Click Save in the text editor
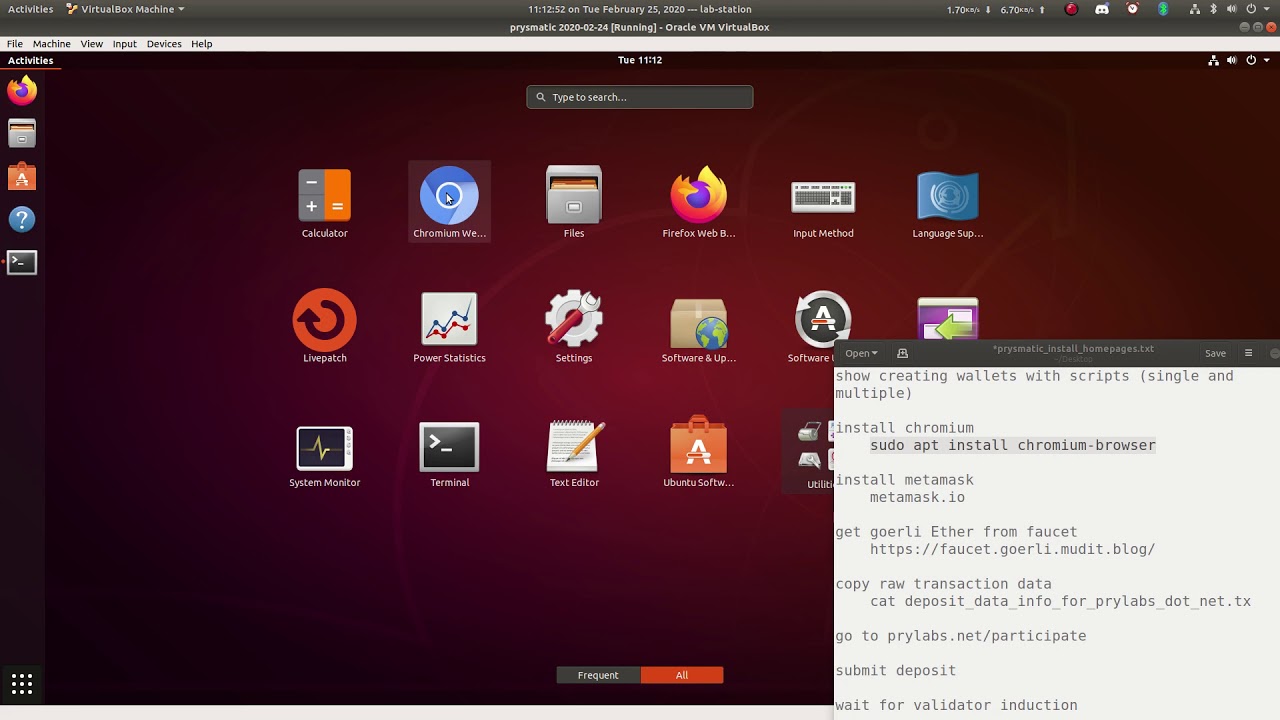 tap(1215, 353)
